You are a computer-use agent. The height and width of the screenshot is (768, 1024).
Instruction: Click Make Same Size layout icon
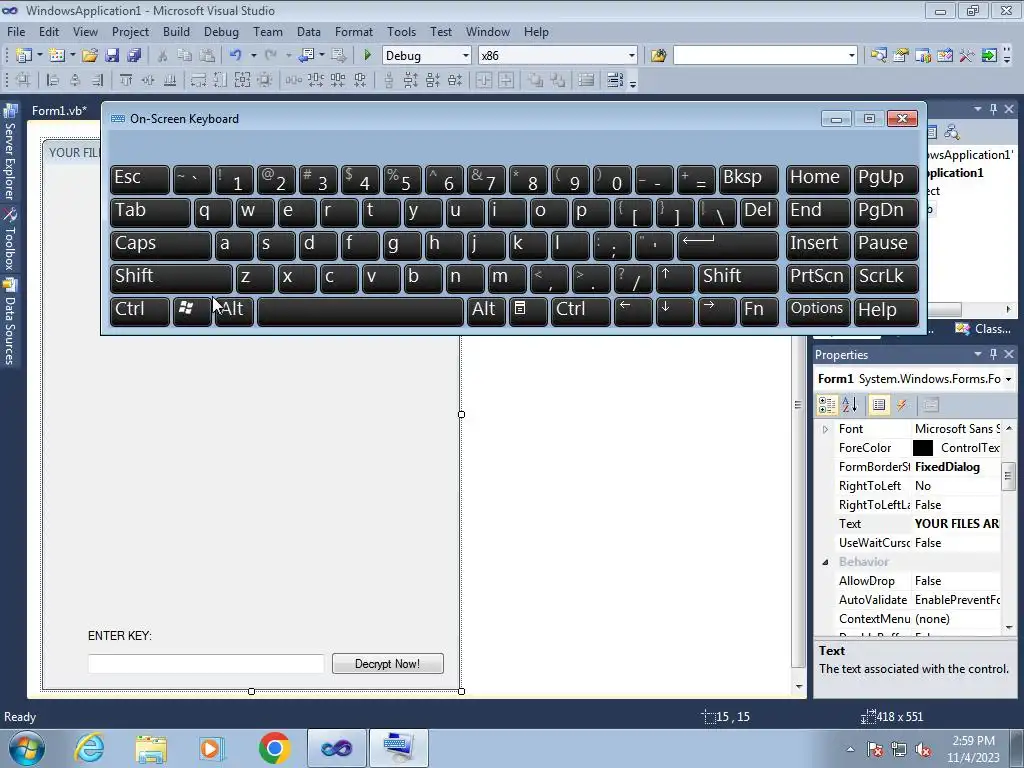coord(242,80)
